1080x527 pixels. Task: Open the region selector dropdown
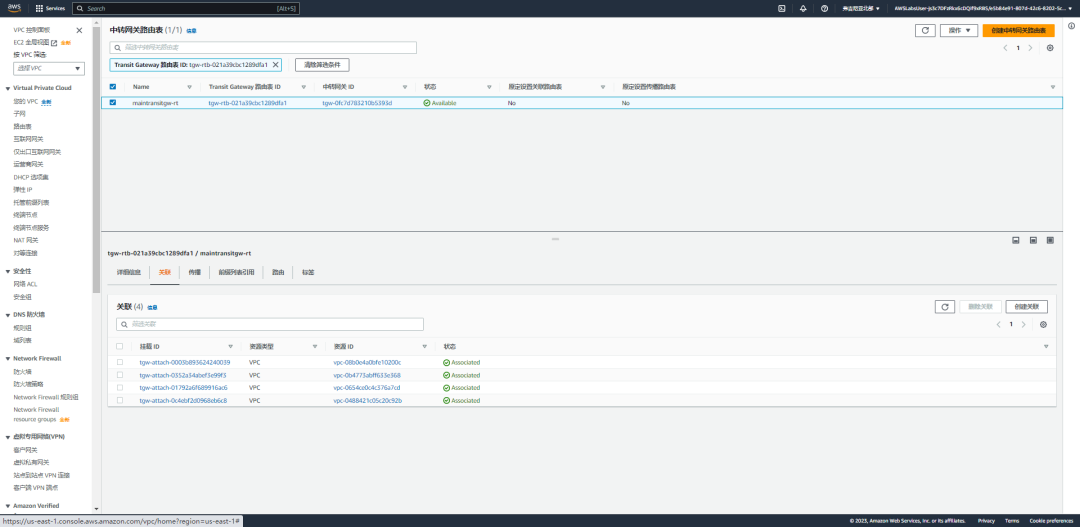[860, 9]
